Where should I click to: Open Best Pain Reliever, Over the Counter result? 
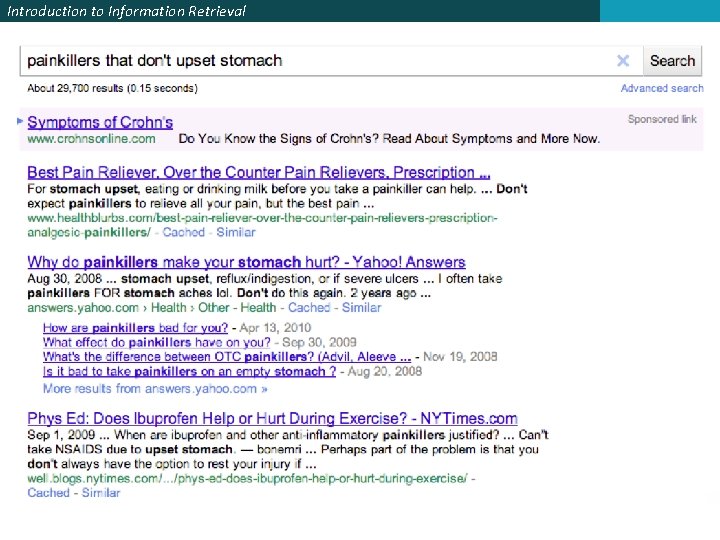click(x=259, y=172)
